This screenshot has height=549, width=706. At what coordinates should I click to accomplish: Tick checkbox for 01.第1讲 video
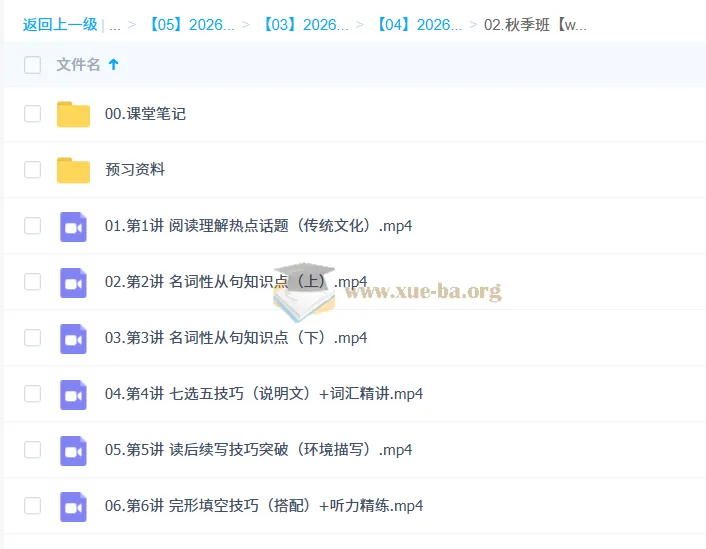tap(32, 226)
